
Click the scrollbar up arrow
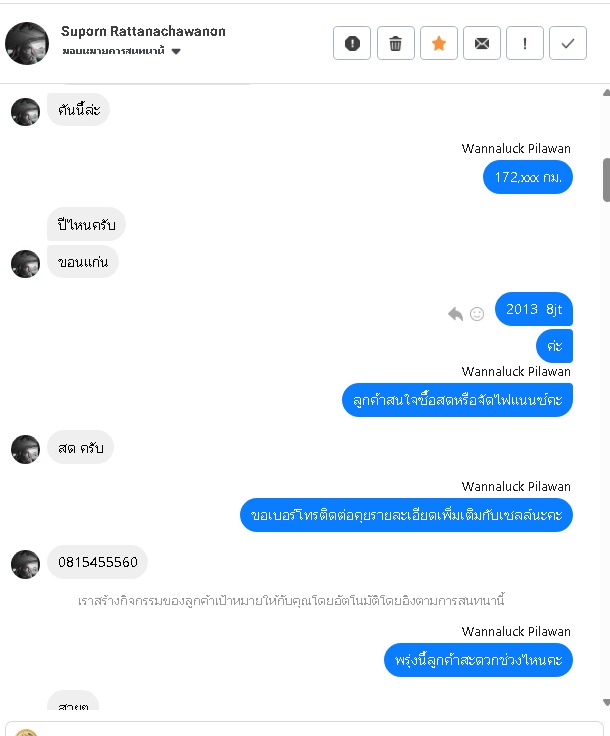(606, 92)
